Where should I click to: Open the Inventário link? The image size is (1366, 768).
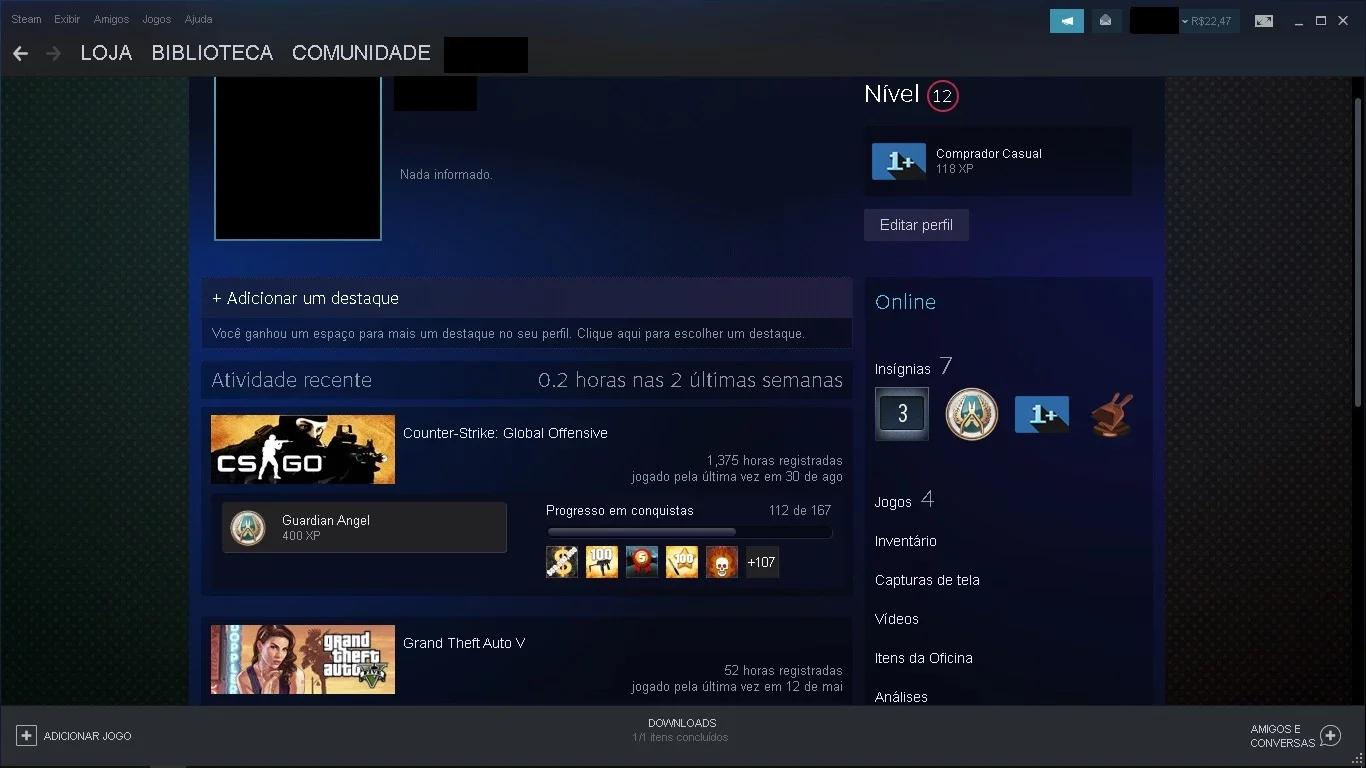pos(906,541)
